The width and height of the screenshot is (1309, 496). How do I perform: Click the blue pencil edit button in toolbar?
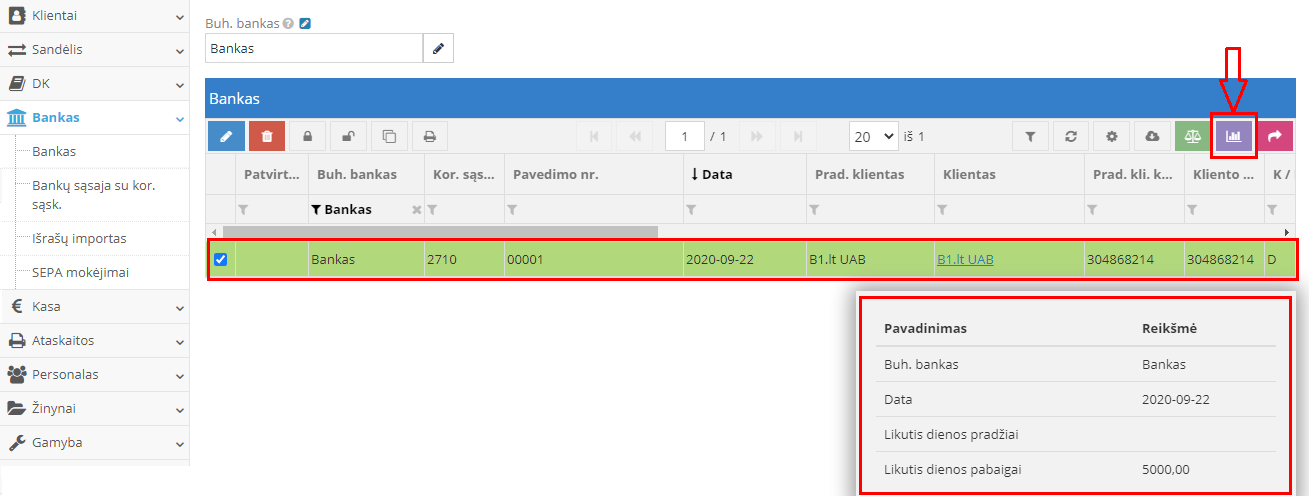click(x=226, y=136)
